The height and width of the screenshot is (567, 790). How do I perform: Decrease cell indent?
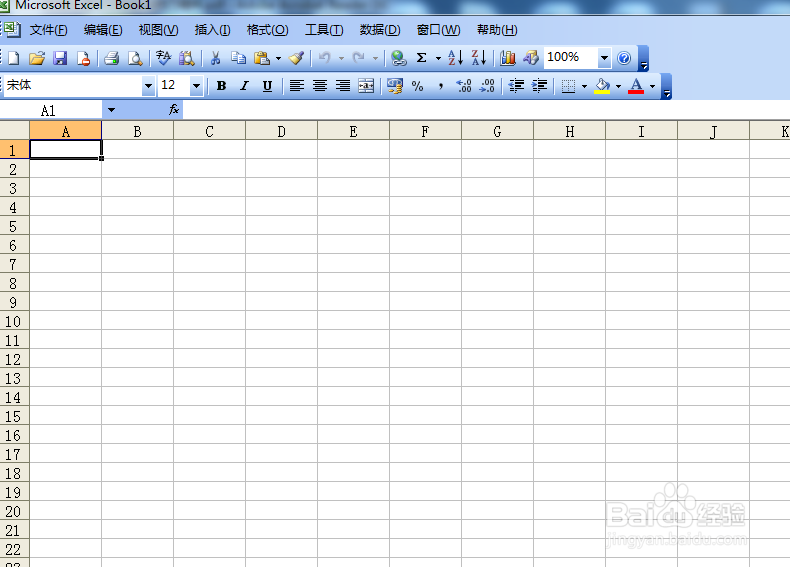click(x=516, y=86)
